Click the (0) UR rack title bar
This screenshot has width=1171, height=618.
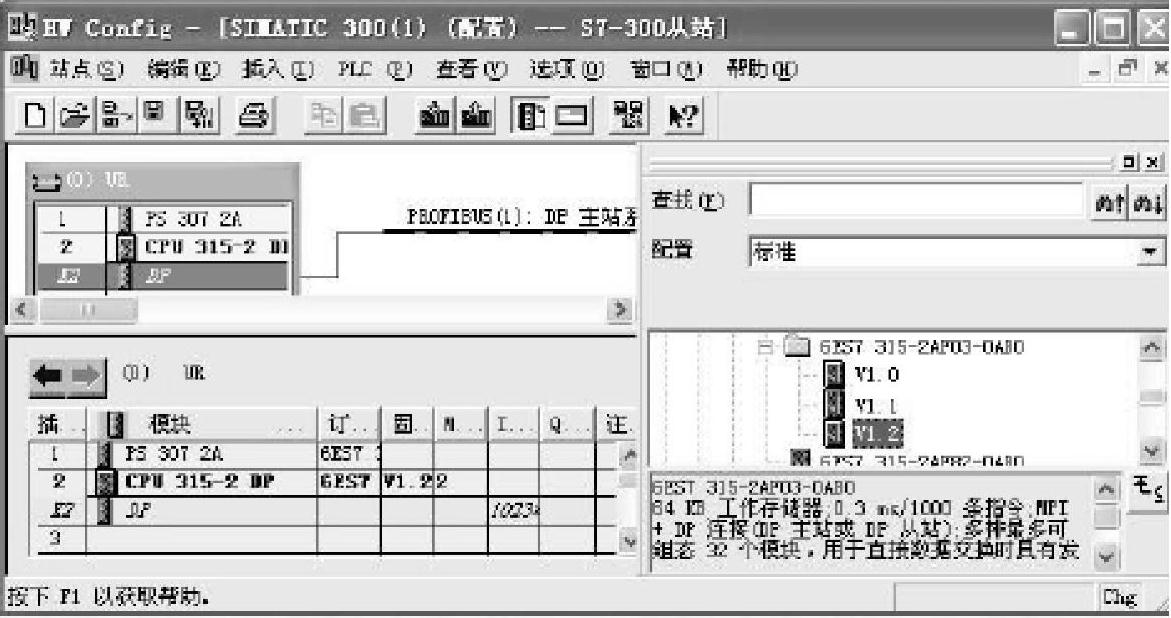tap(163, 180)
